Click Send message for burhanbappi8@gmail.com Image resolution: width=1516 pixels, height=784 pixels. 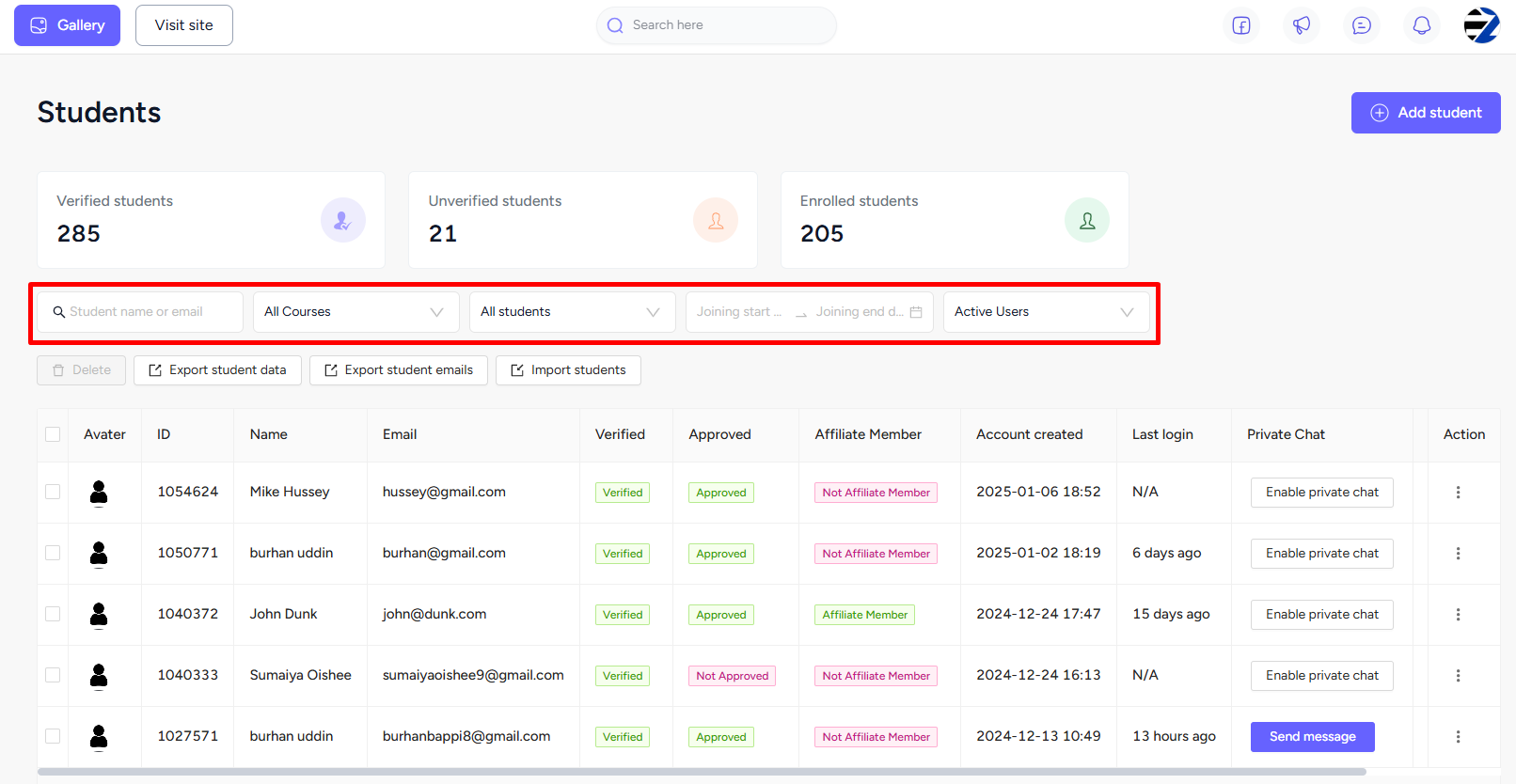tap(1313, 737)
